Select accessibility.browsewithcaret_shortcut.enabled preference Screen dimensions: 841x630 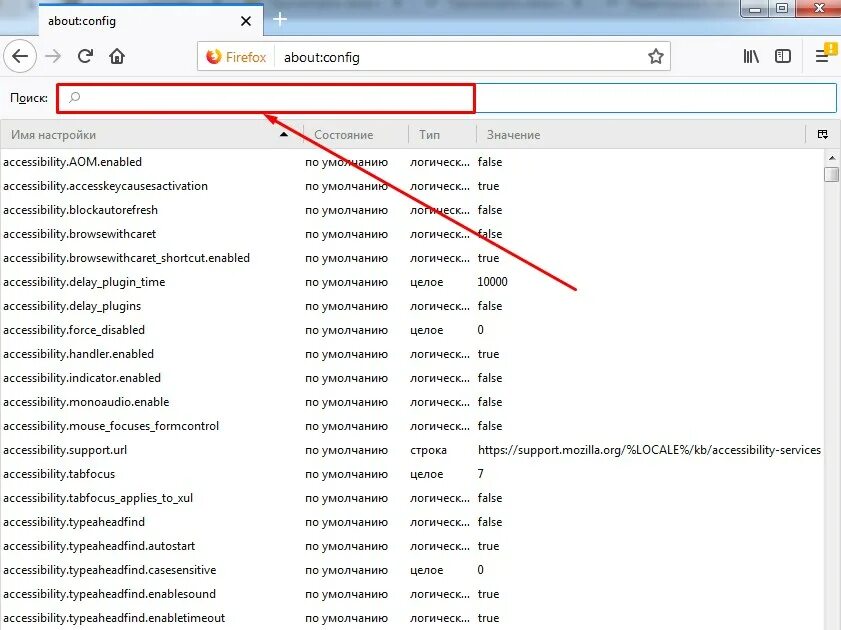pos(412,258)
